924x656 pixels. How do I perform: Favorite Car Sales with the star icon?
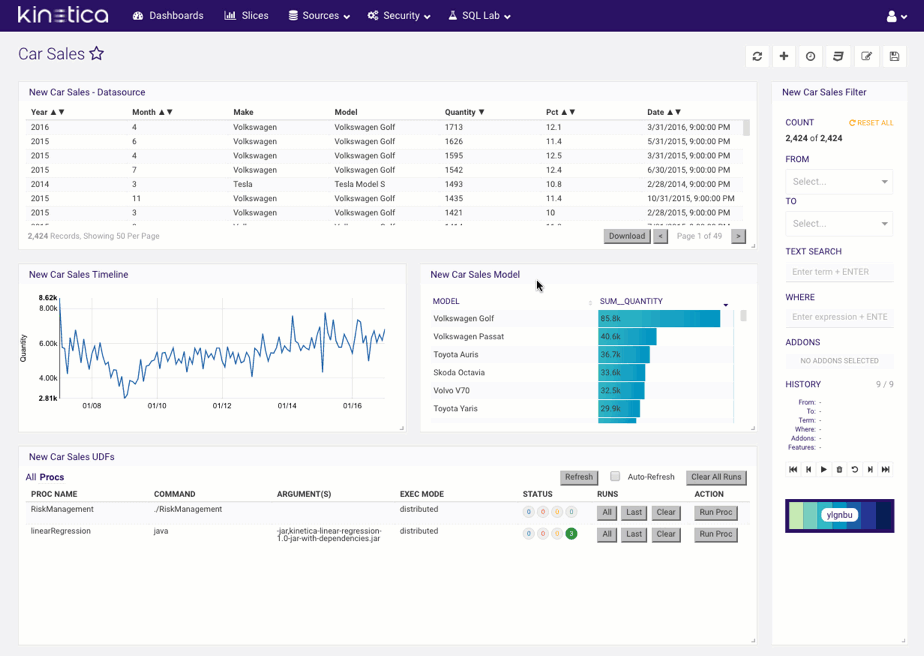pyautogui.click(x=97, y=54)
